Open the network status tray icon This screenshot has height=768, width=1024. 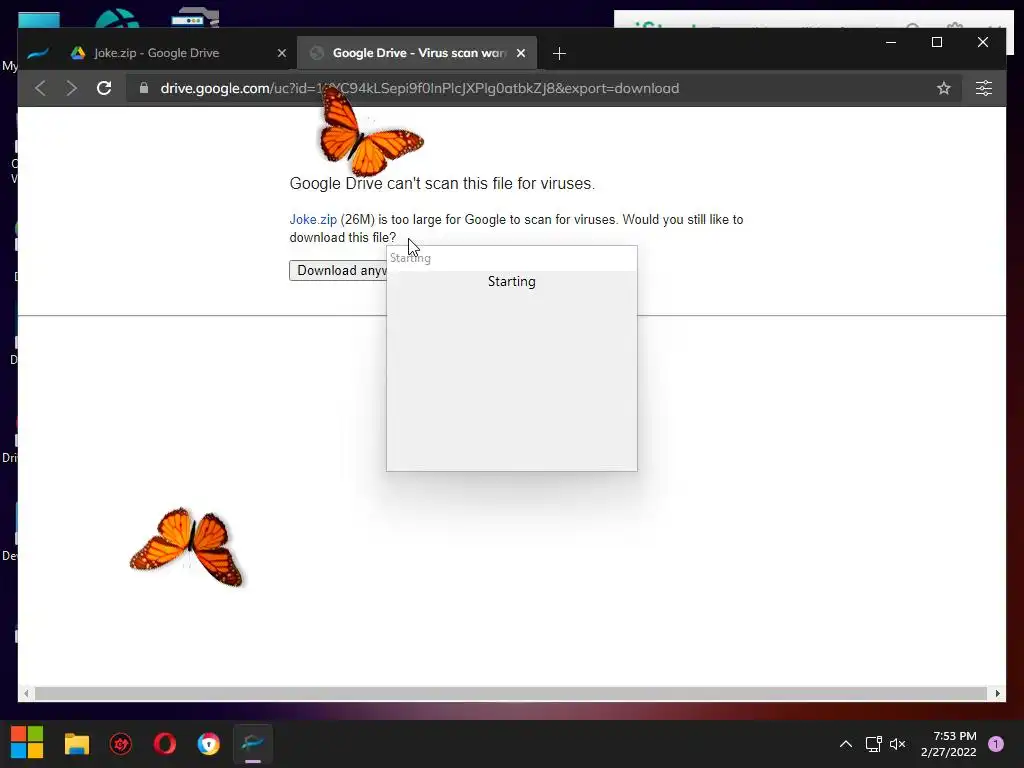(x=873, y=744)
